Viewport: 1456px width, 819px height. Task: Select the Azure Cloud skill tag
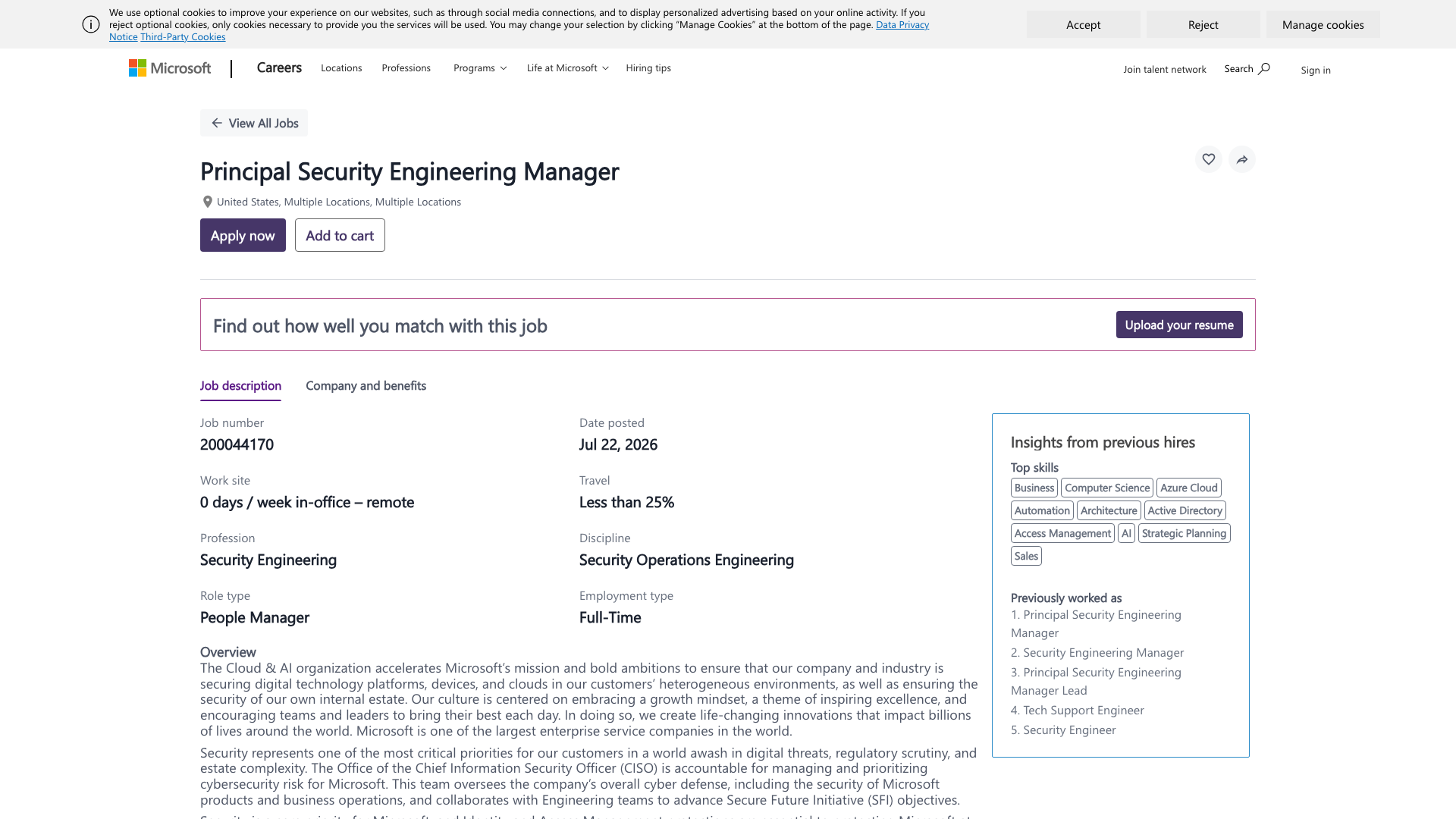point(1189,488)
